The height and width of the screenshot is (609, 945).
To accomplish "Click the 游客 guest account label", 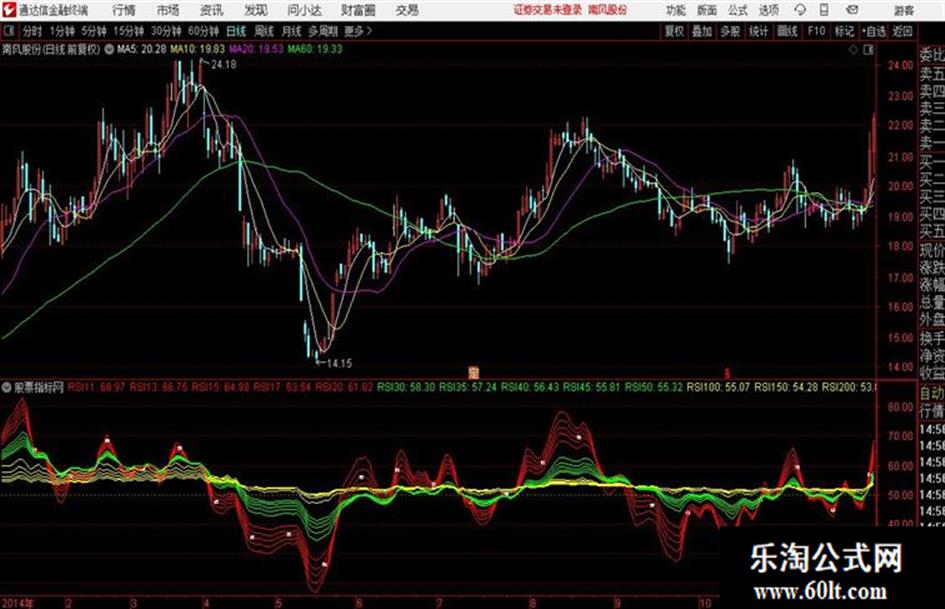I will point(904,10).
